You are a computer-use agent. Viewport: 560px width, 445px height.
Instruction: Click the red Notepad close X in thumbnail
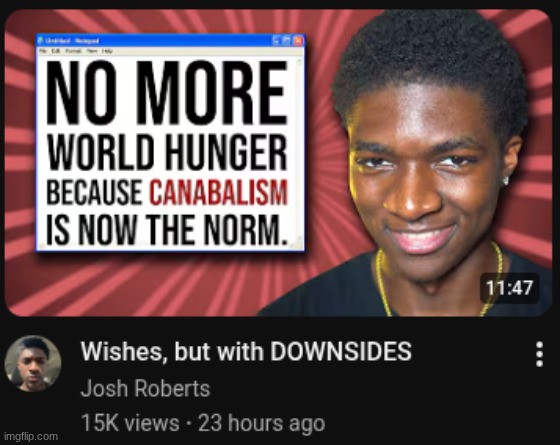[x=298, y=41]
